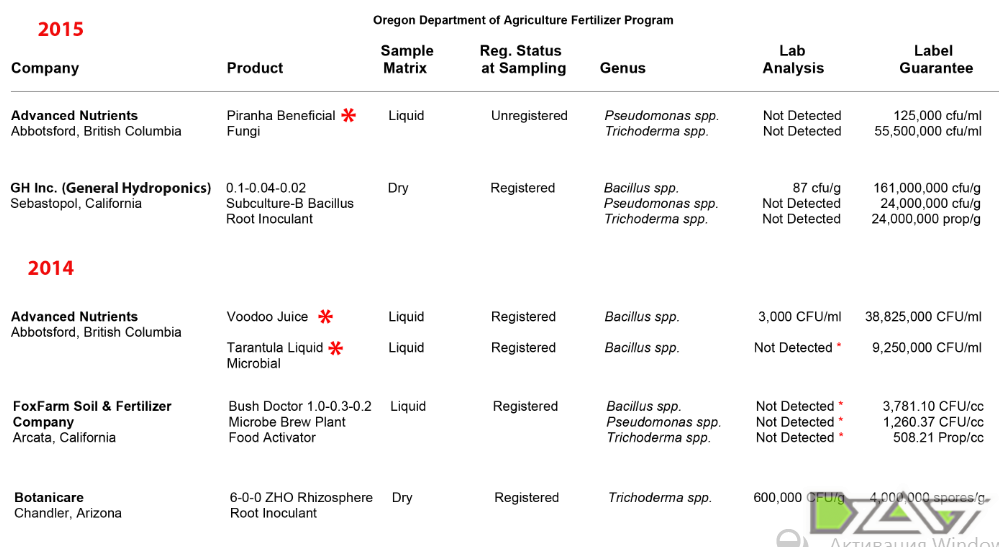999x547 pixels.
Task: Click the Genus column header
Action: click(x=623, y=68)
